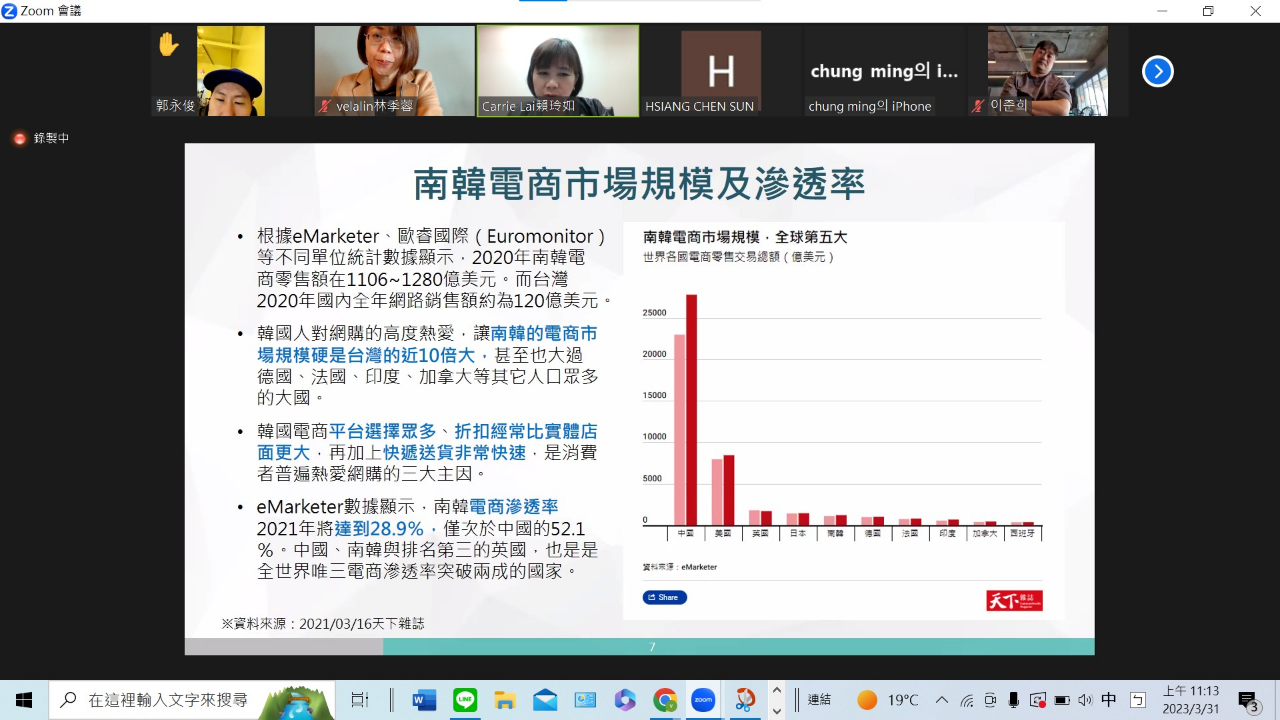Click the Windows Start button
Image resolution: width=1280 pixels, height=720 pixels.
tap(24, 700)
